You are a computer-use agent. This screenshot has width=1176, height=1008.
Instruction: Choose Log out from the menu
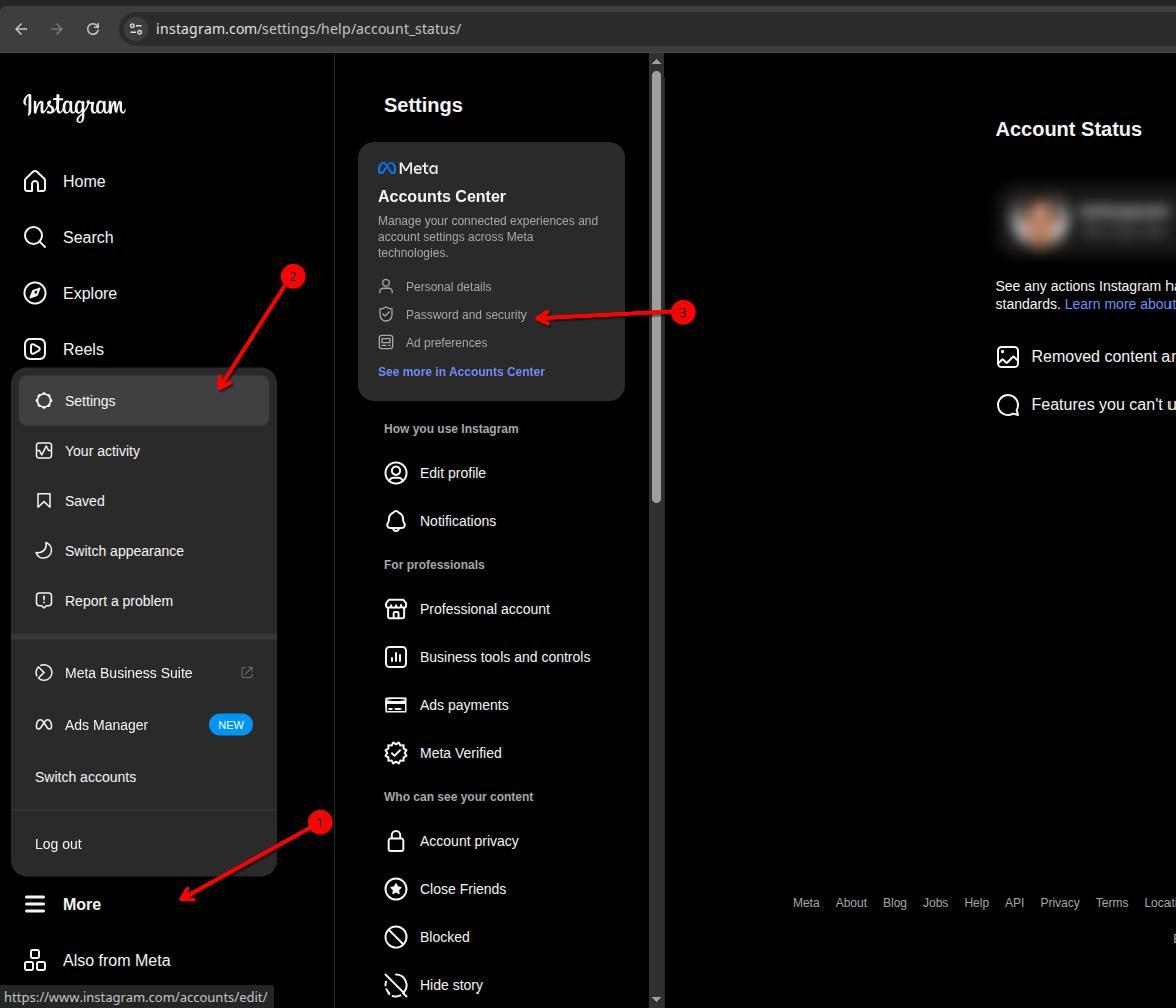click(58, 844)
